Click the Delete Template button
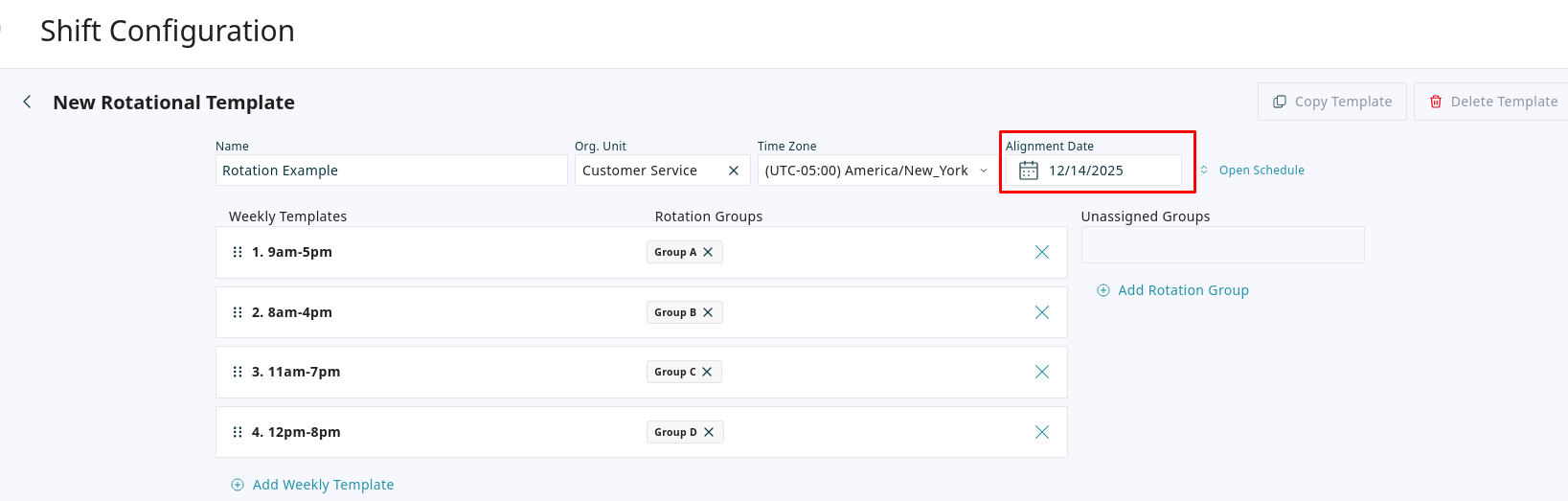This screenshot has height=501, width=1568. pyautogui.click(x=1492, y=102)
